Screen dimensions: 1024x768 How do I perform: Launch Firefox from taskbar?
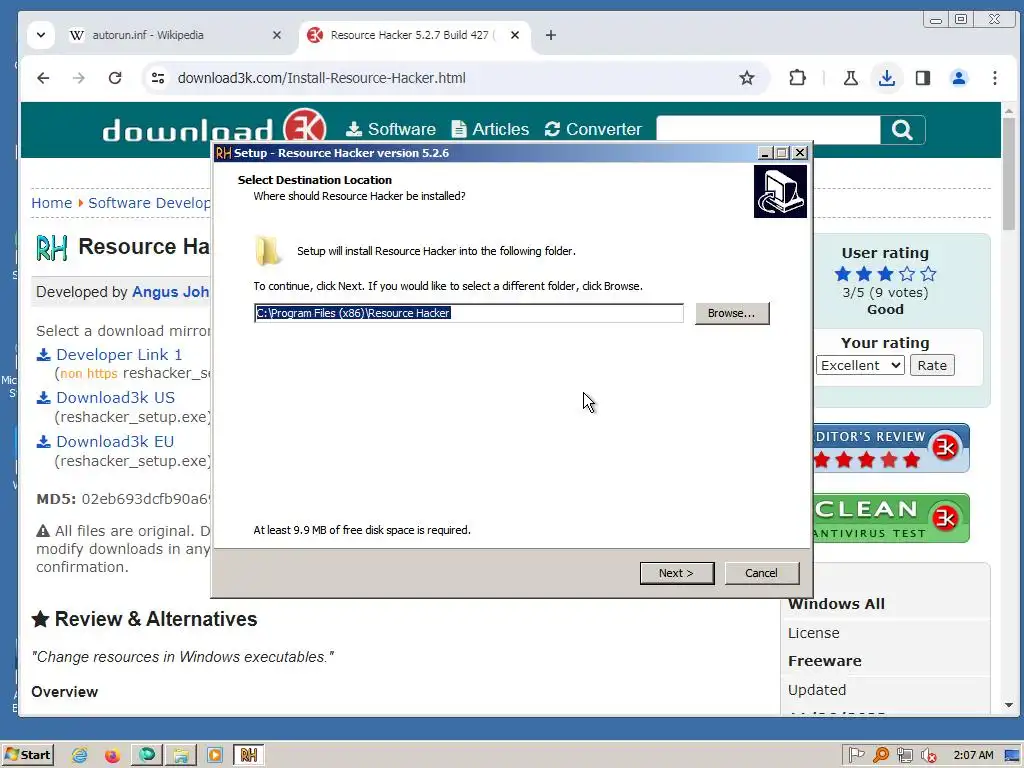112,755
